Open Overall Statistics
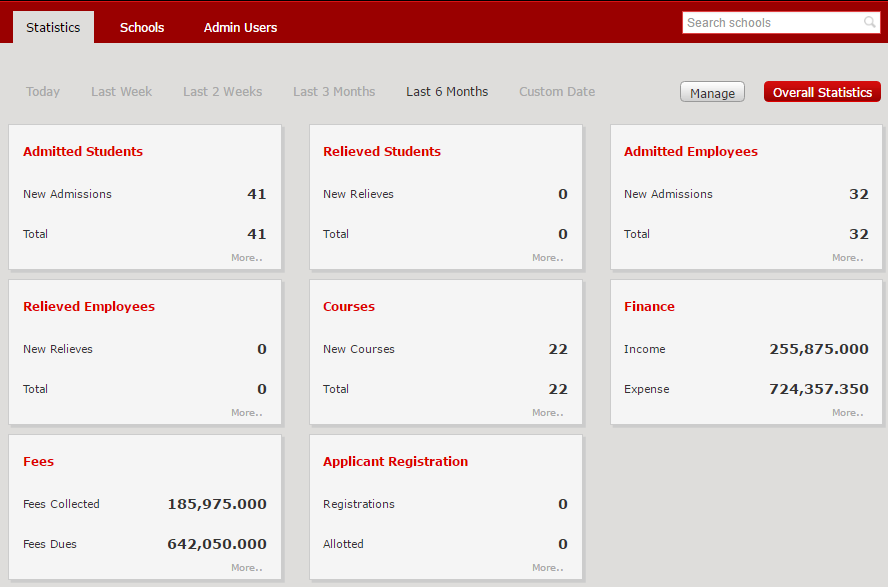 tap(822, 91)
